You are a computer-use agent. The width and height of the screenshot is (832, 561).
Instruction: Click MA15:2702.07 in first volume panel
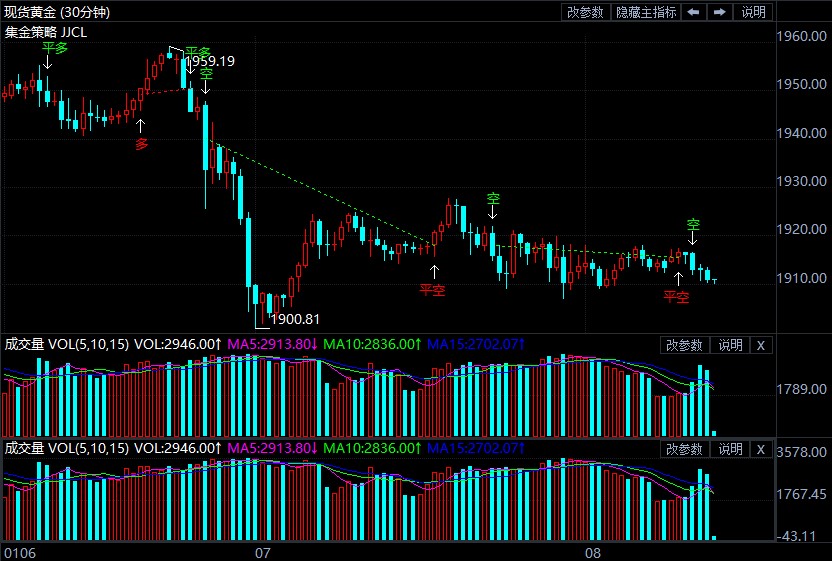pos(476,344)
